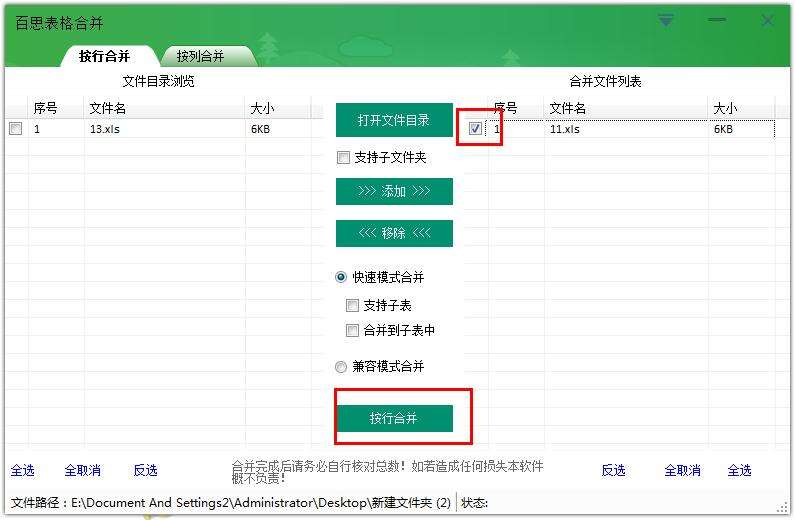
Task: Click the 6KB size of 13.xls
Action: (x=261, y=129)
